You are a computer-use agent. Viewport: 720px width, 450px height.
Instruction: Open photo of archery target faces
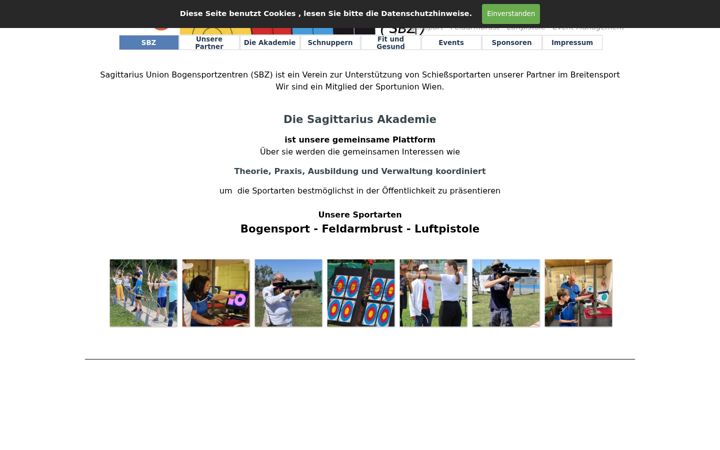pyautogui.click(x=361, y=293)
